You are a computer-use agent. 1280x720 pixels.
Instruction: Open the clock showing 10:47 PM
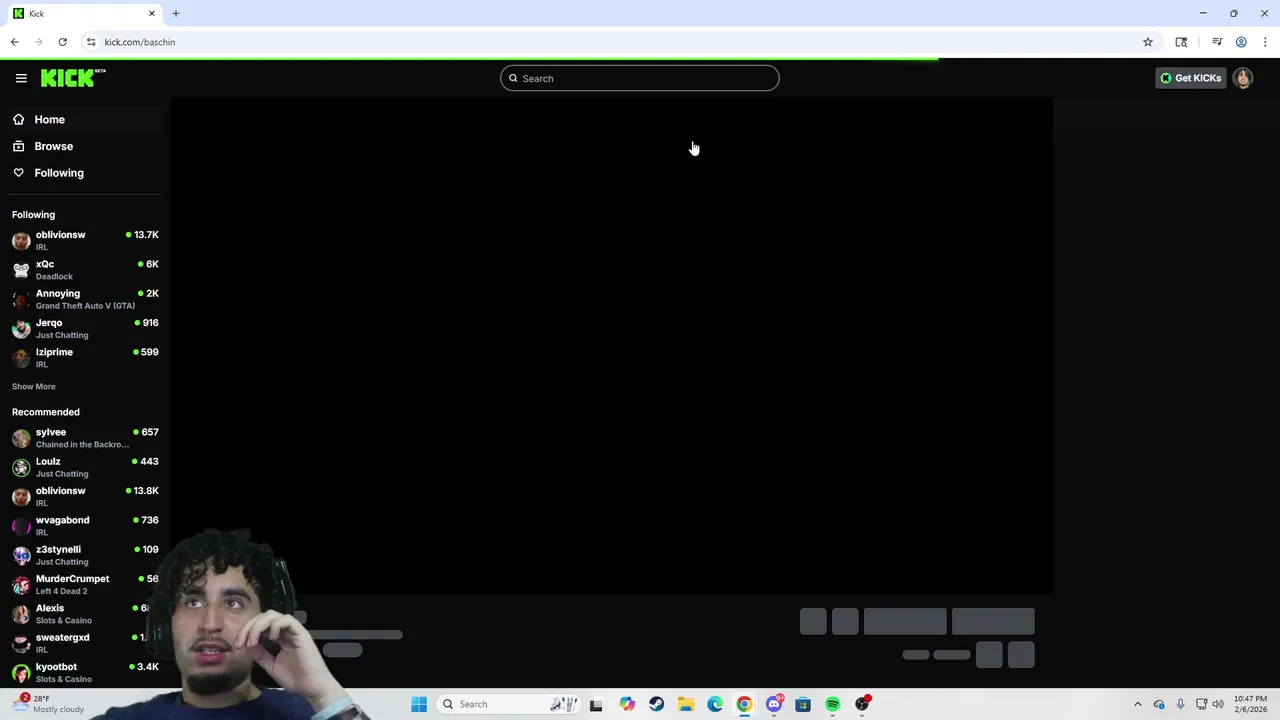[x=1250, y=704]
